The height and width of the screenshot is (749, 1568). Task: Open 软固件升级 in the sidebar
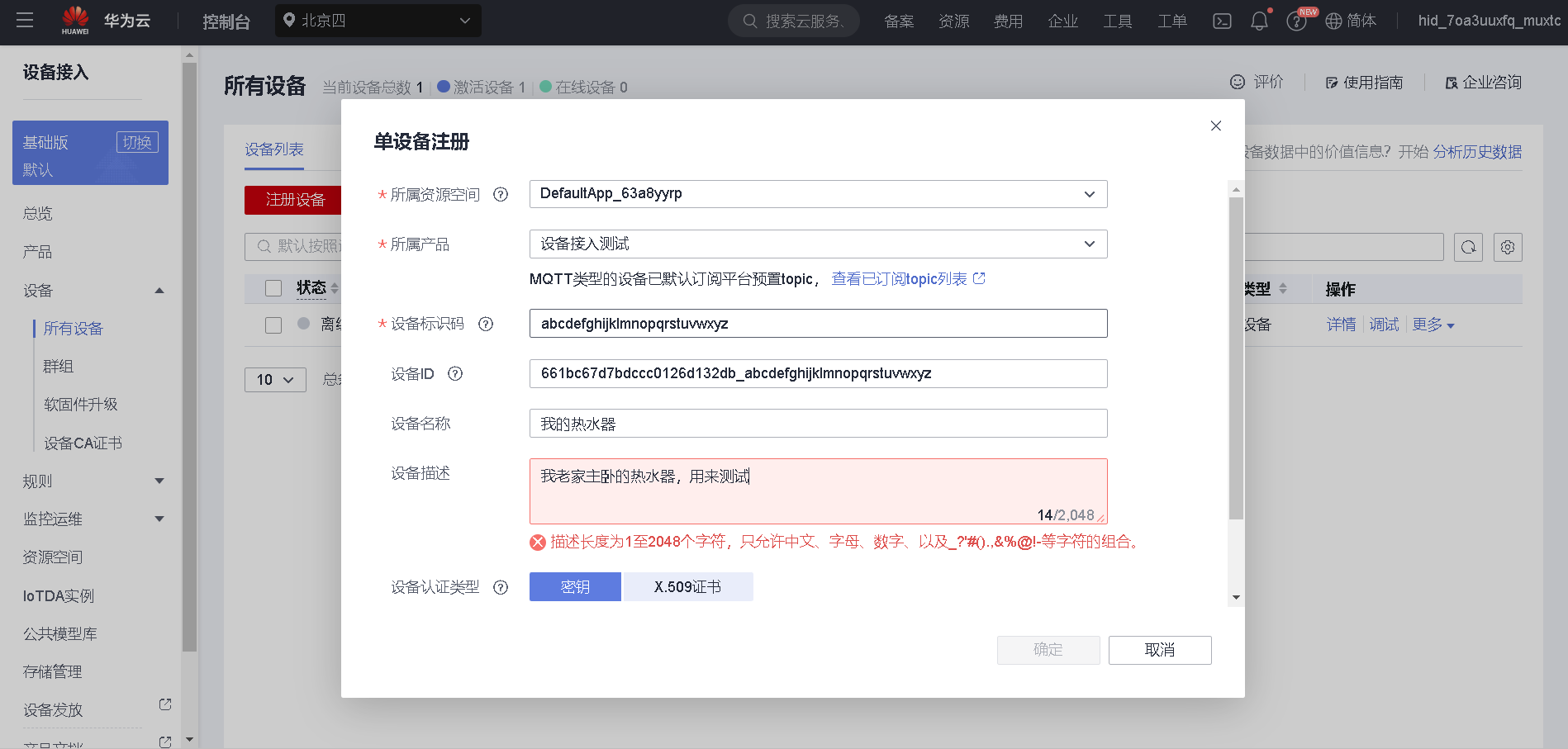[81, 405]
